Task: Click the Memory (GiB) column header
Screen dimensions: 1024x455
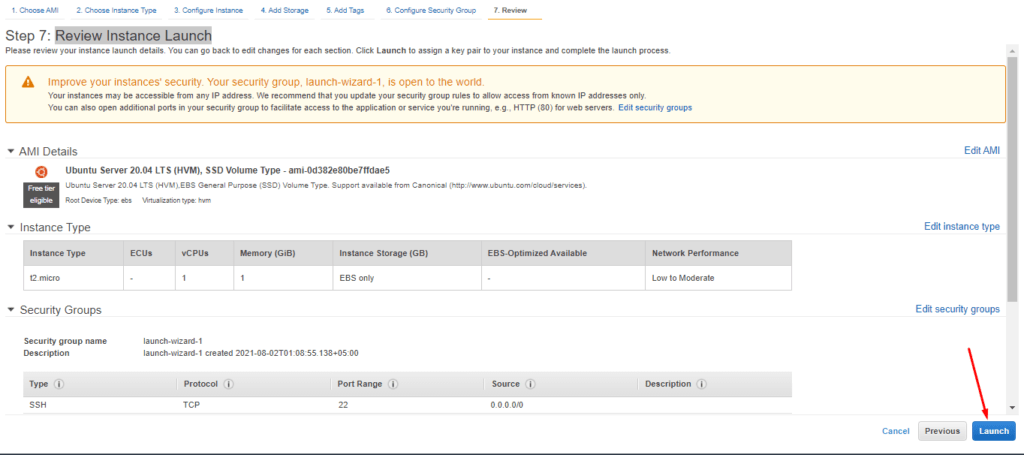Action: point(283,253)
